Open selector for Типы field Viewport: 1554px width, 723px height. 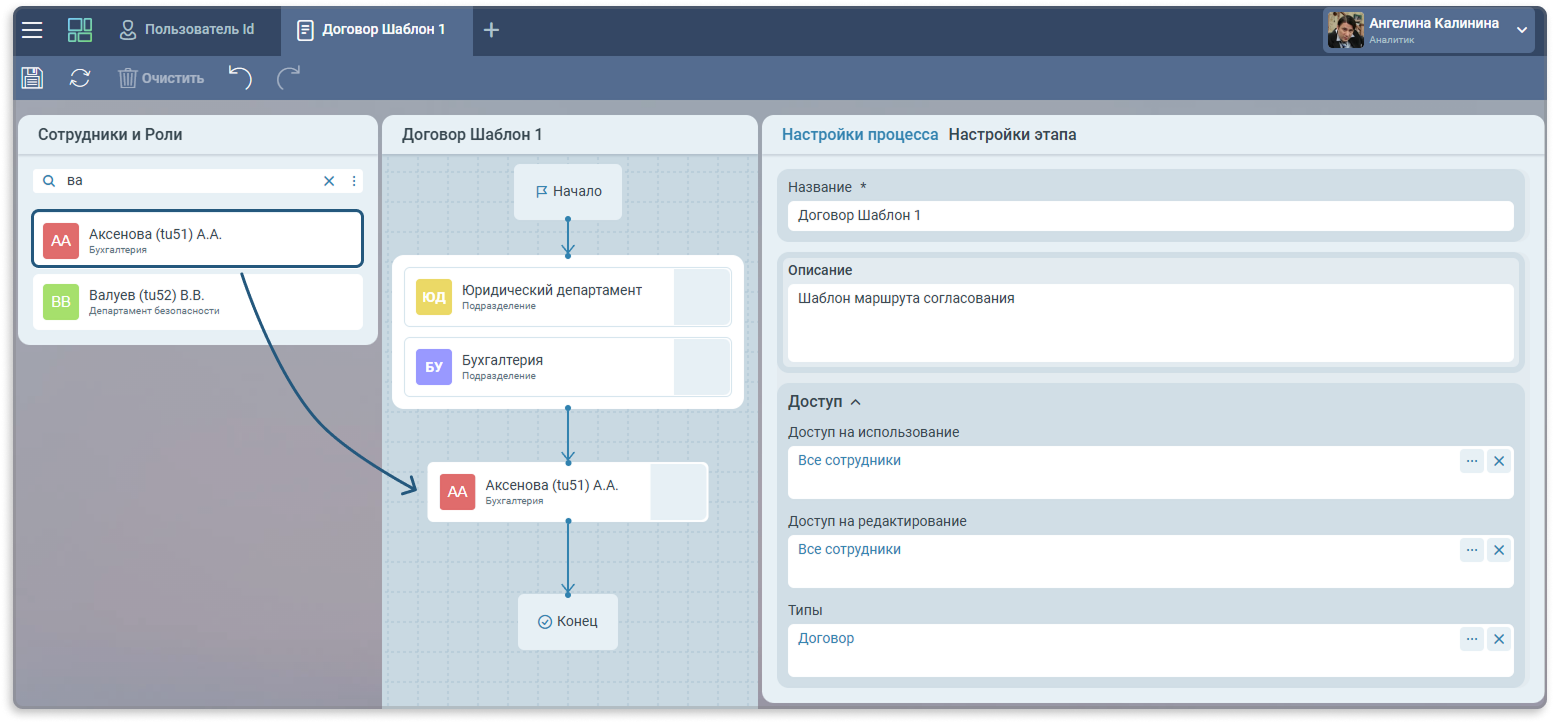pyautogui.click(x=1471, y=639)
